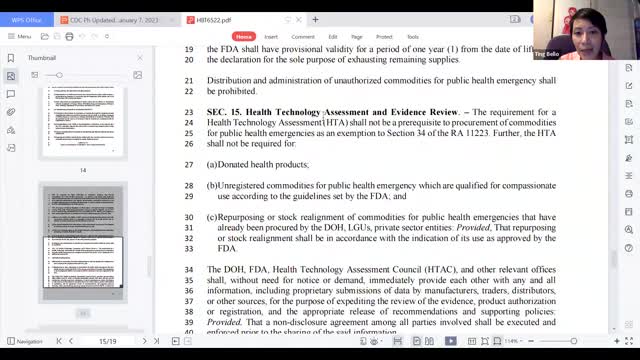The height and width of the screenshot is (360, 640).
Task: Click the SEC. 15 heading text
Action: coord(332,112)
